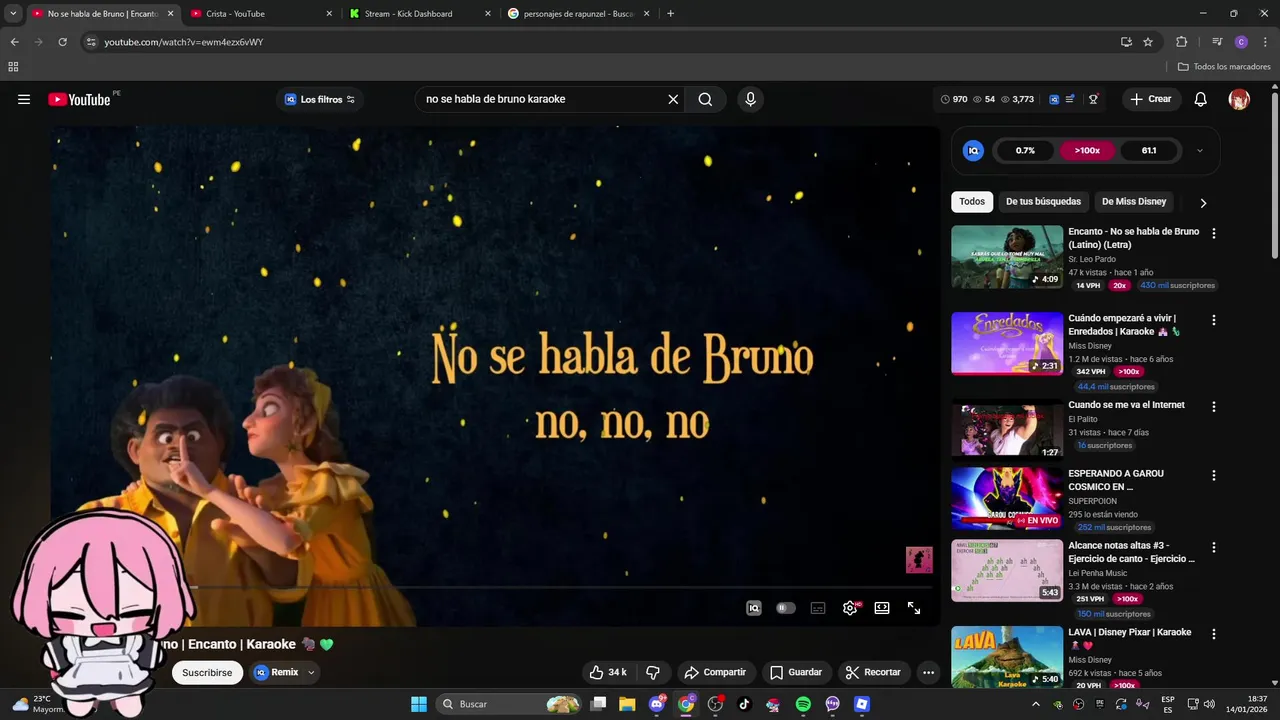Open more actions three-dot button under video

pyautogui.click(x=929, y=672)
